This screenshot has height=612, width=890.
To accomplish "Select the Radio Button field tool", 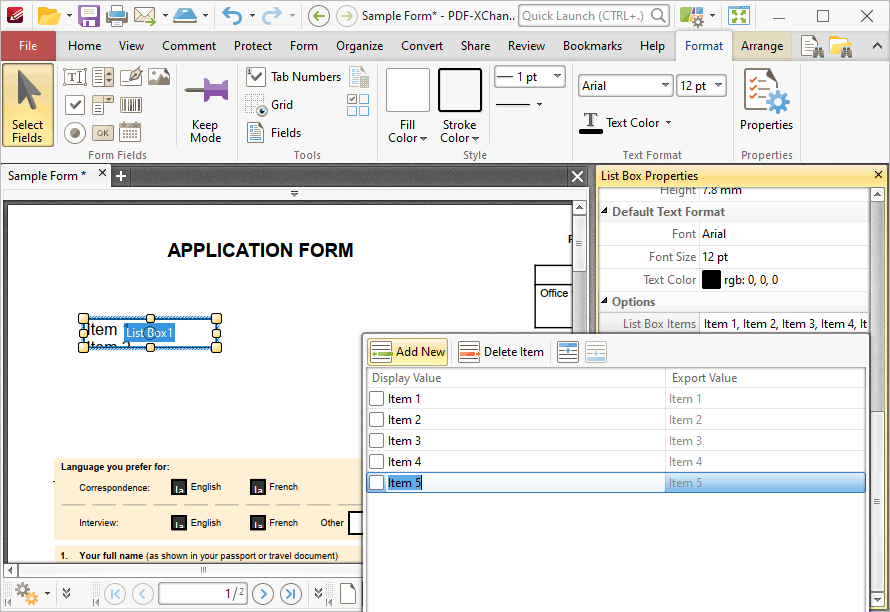I will [x=75, y=133].
